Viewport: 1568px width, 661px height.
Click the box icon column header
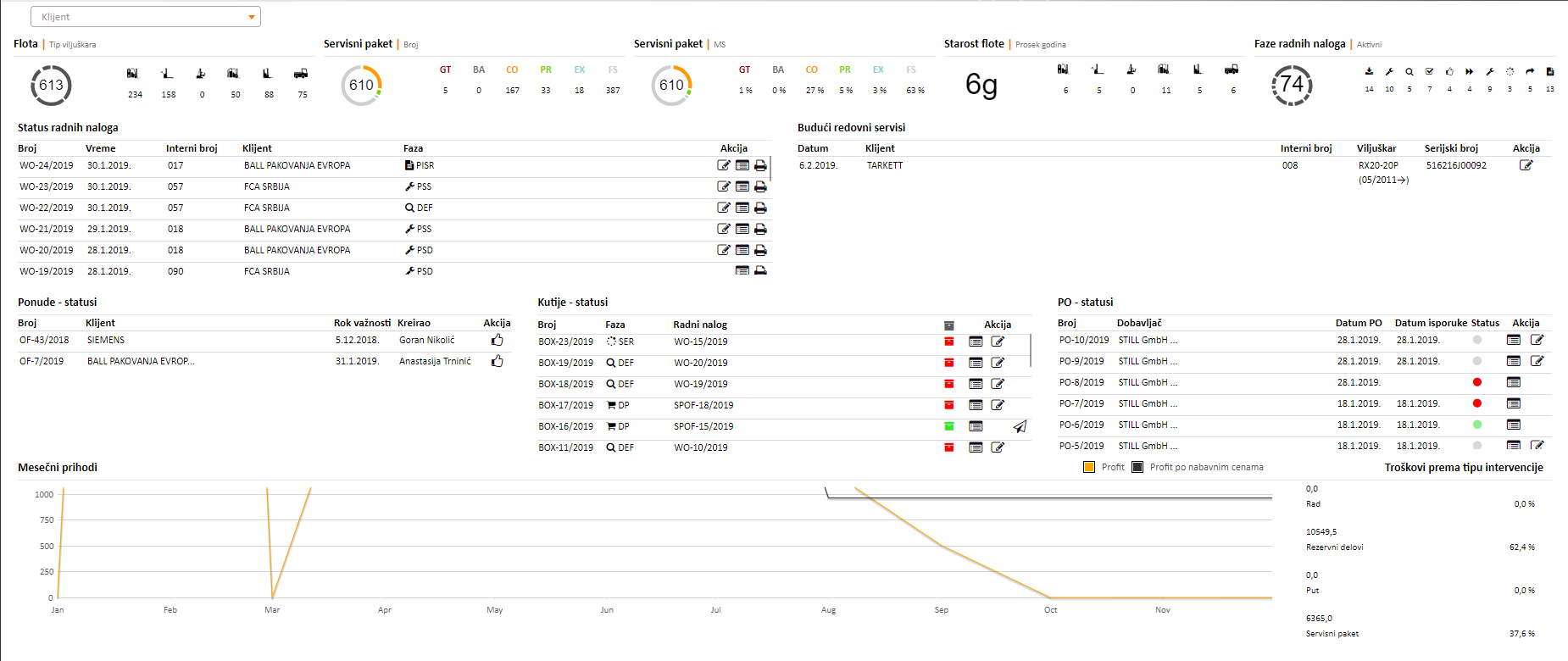[x=949, y=325]
